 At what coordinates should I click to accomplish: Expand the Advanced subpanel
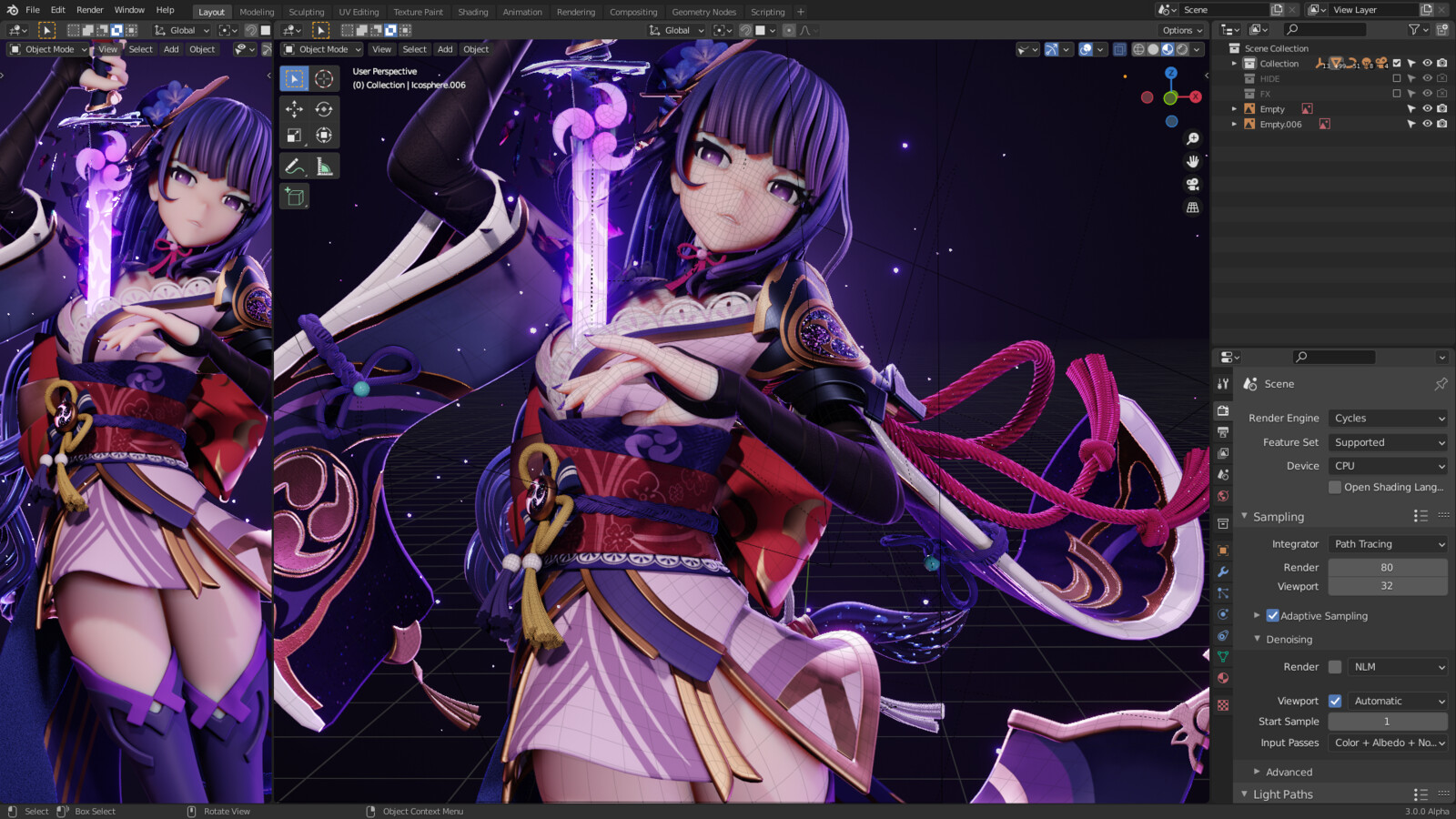(1257, 772)
